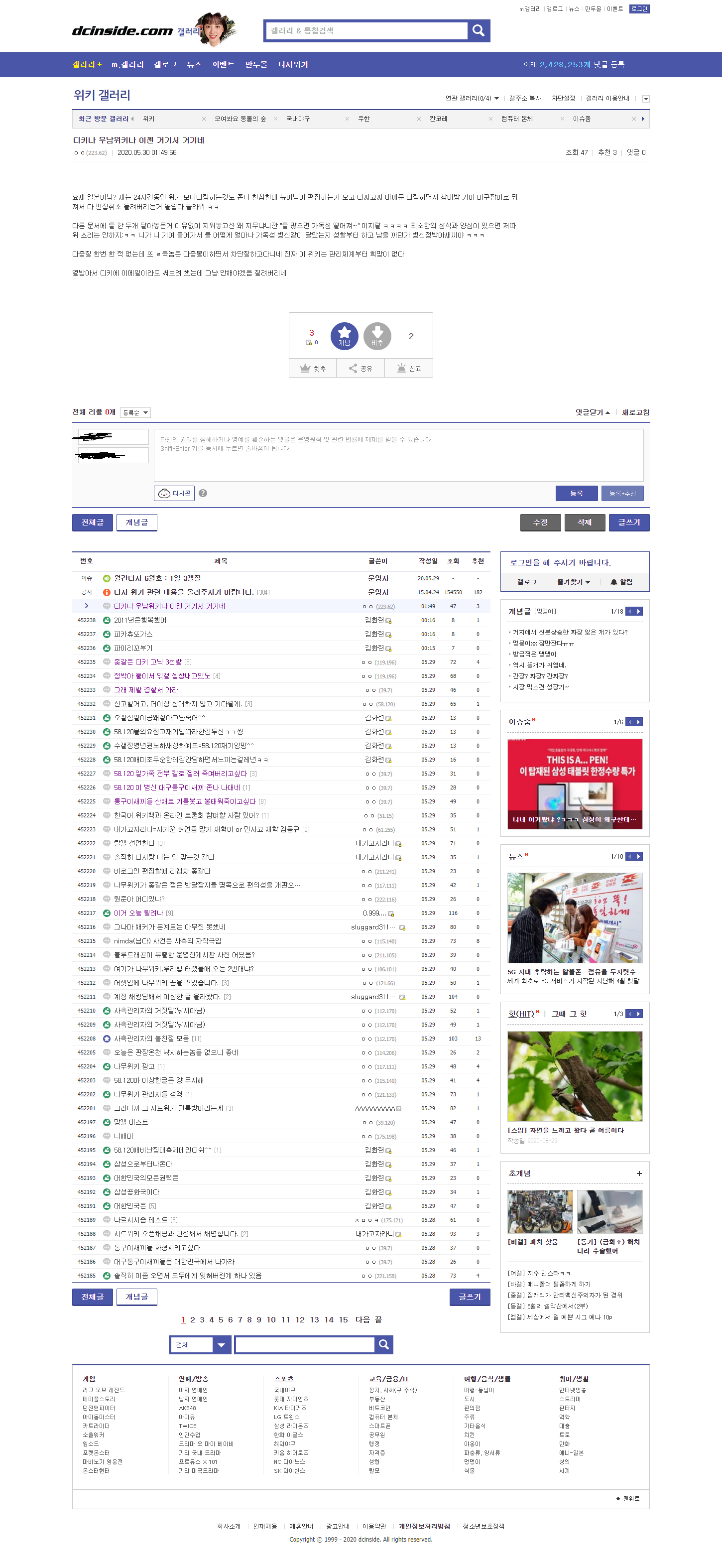The image size is (722, 1568).
Task: Open the 등록순 comment sort dropdown
Action: click(135, 413)
